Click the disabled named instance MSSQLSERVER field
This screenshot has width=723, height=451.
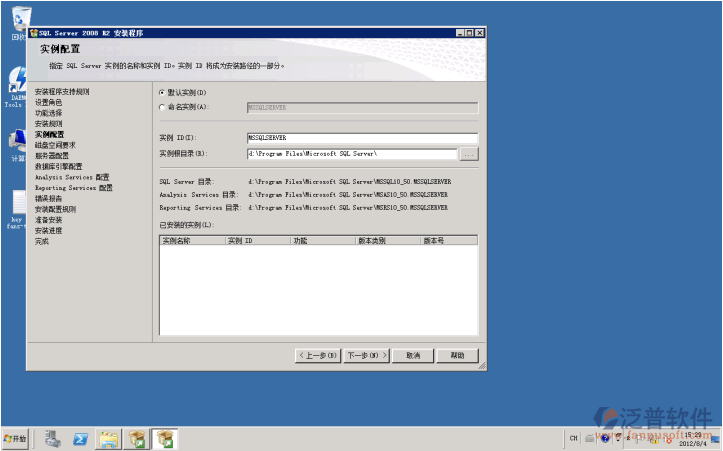[x=362, y=107]
